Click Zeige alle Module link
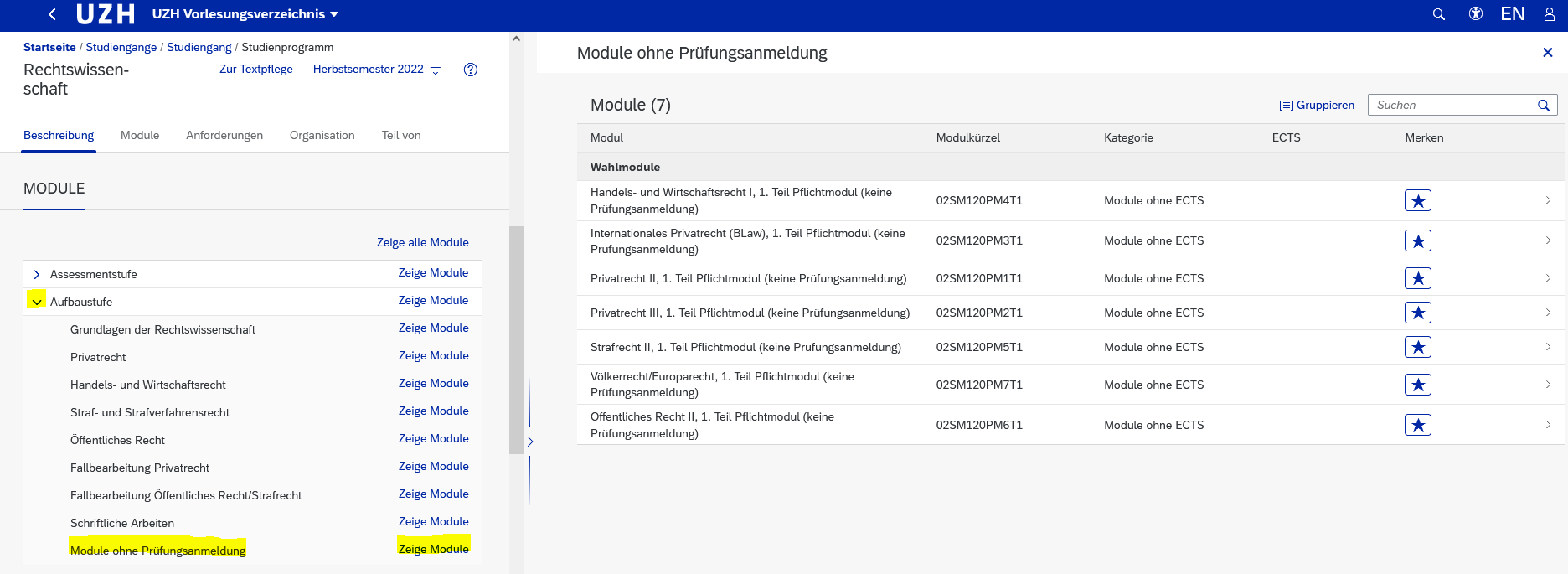This screenshot has width=1568, height=574. pyautogui.click(x=422, y=243)
